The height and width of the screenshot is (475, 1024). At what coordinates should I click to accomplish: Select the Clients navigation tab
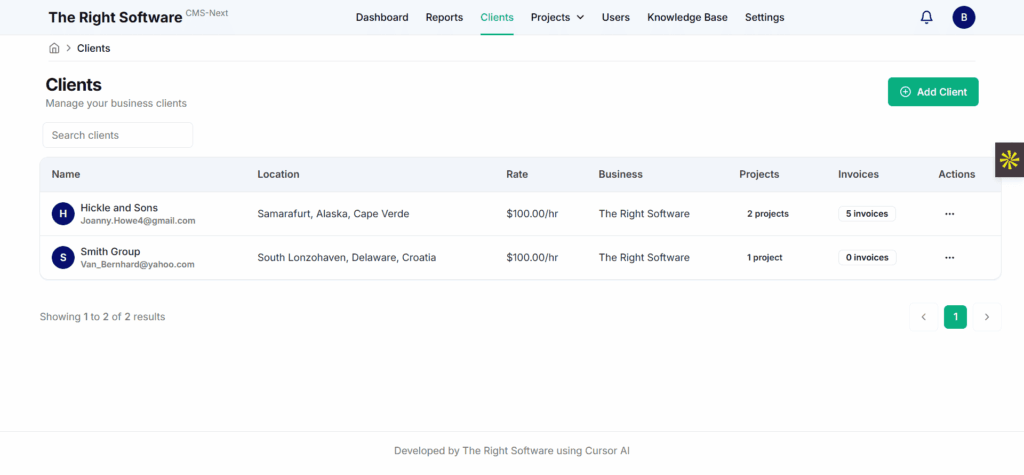pyautogui.click(x=497, y=18)
